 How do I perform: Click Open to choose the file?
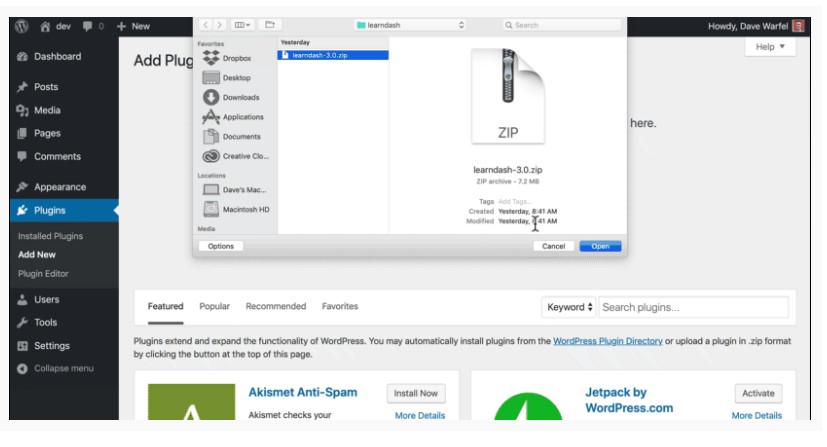click(600, 246)
